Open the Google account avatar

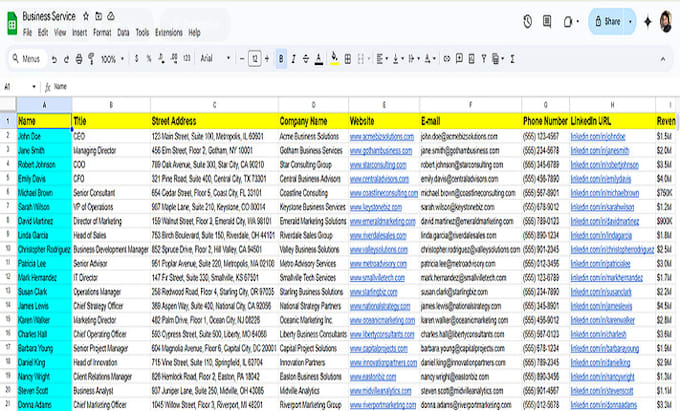pyautogui.click(x=666, y=21)
